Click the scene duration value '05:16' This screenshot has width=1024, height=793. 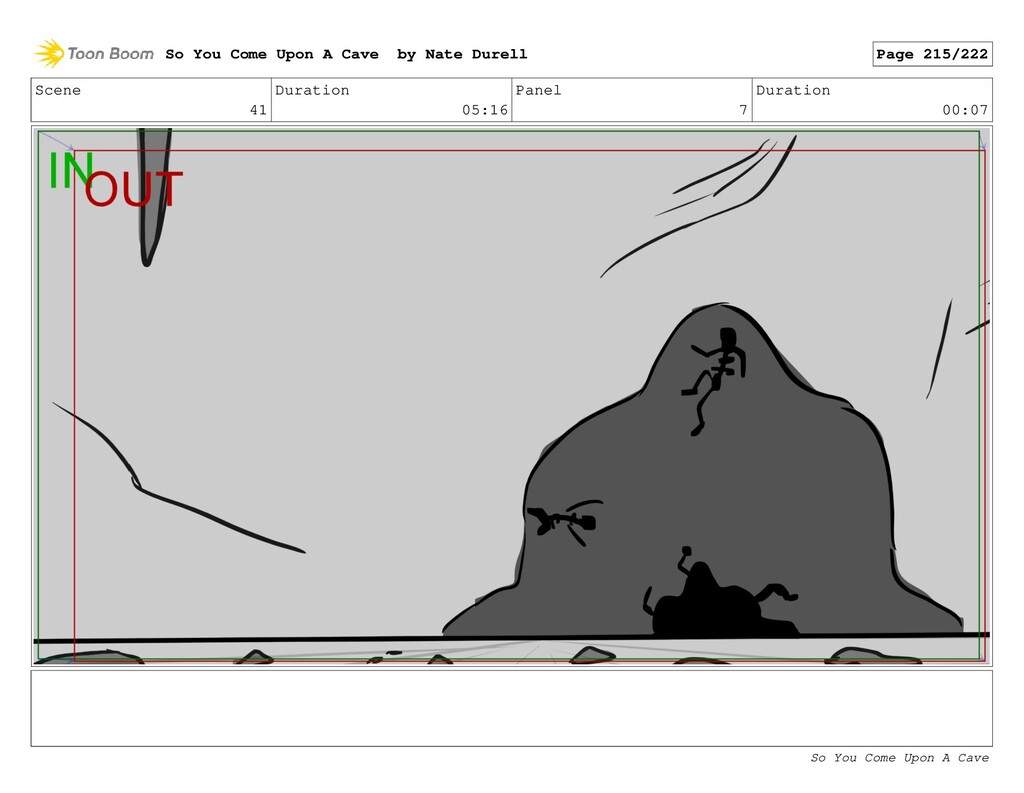[485, 110]
